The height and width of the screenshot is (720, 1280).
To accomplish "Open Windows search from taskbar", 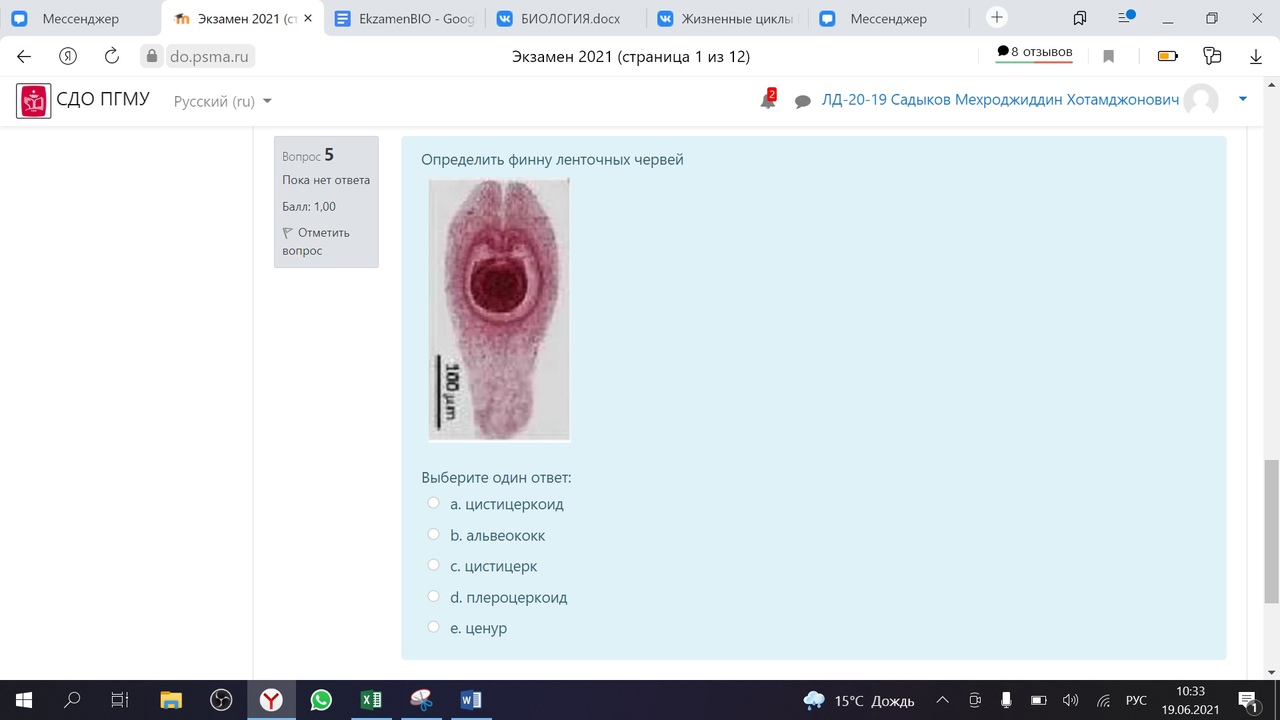I will click(72, 700).
